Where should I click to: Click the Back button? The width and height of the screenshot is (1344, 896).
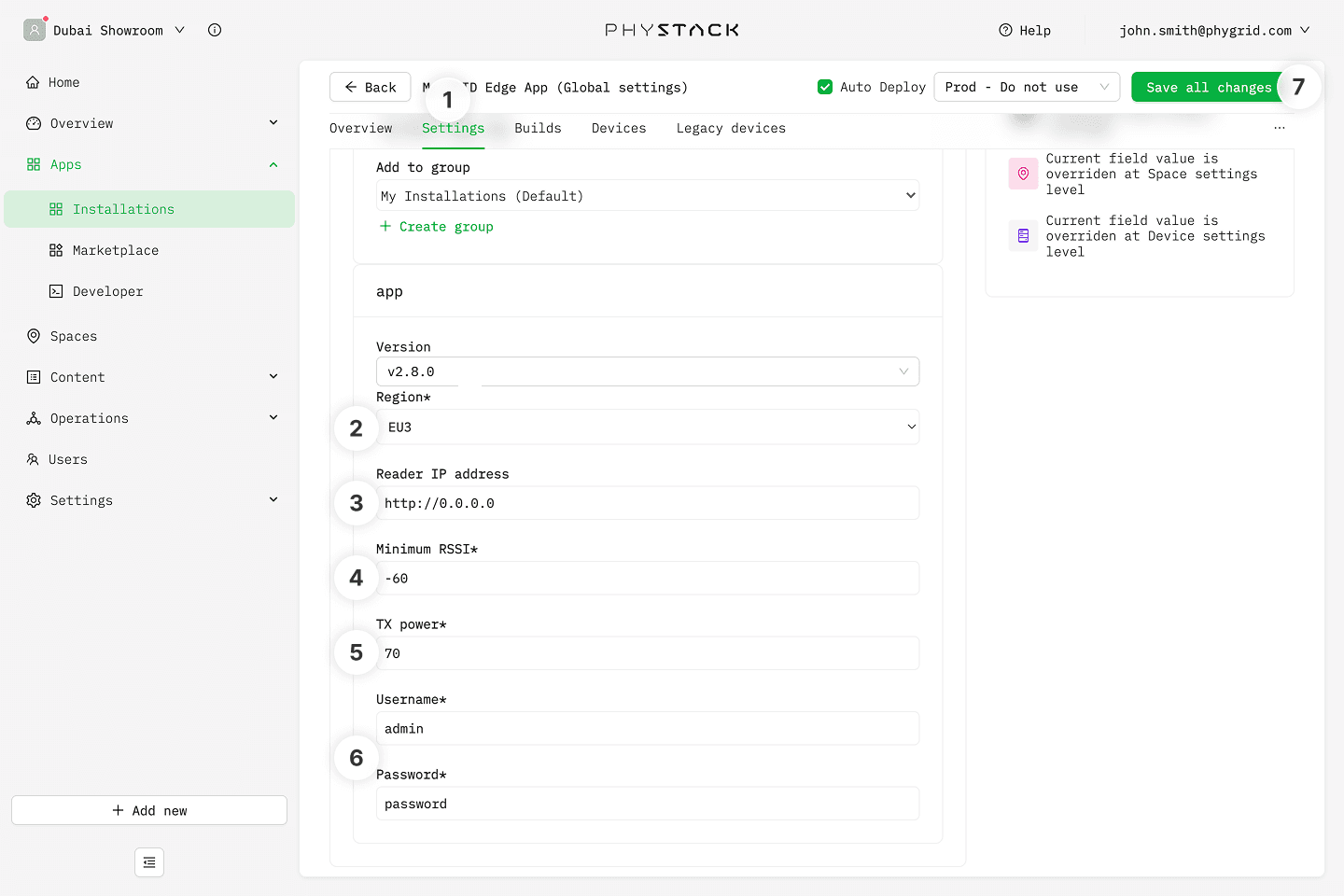[x=370, y=87]
